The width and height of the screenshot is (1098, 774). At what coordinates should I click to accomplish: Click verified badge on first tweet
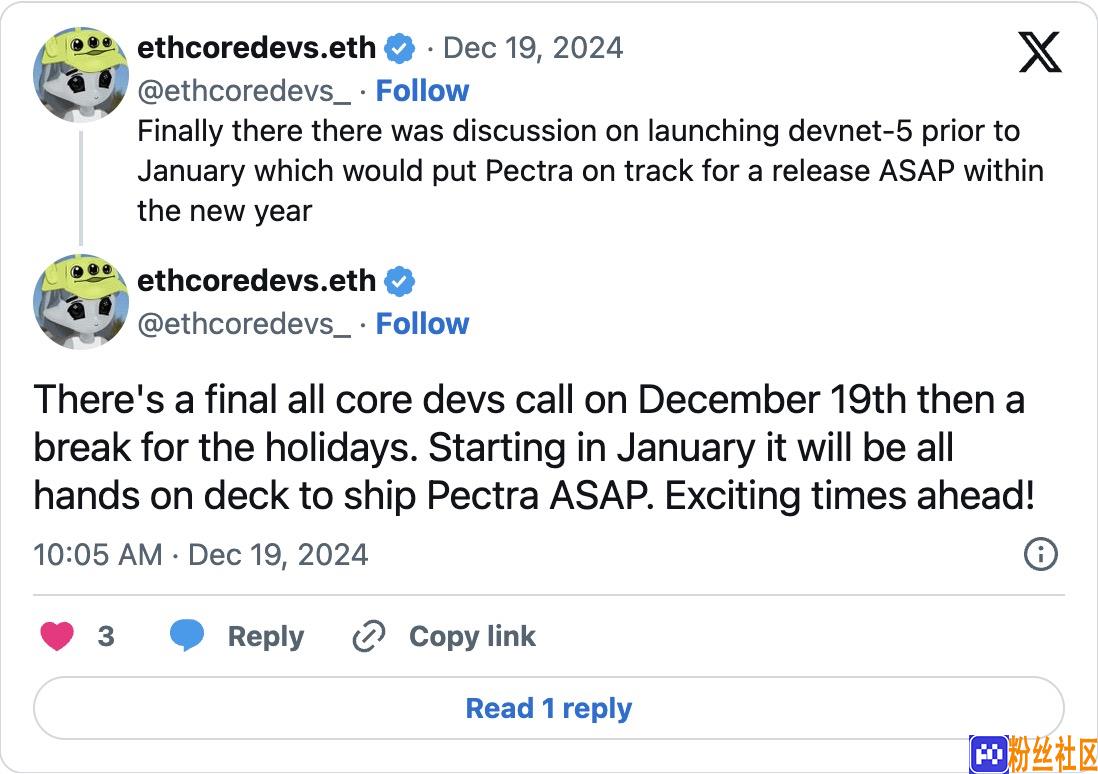(400, 48)
